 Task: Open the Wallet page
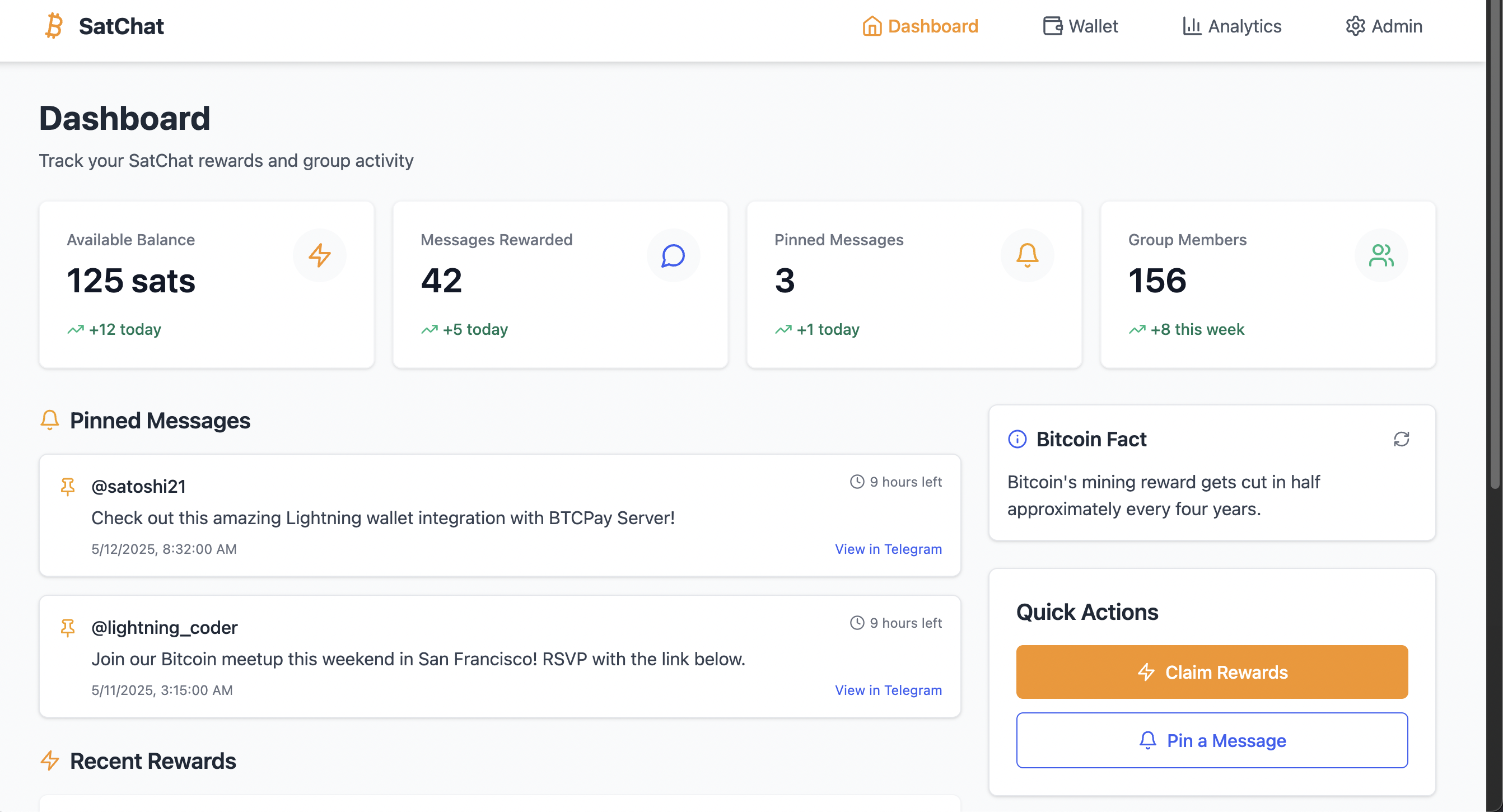tap(1081, 26)
